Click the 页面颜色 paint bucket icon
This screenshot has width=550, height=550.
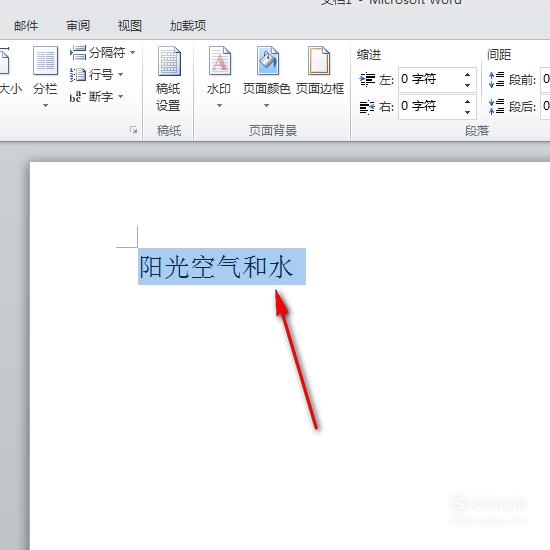pos(268,61)
